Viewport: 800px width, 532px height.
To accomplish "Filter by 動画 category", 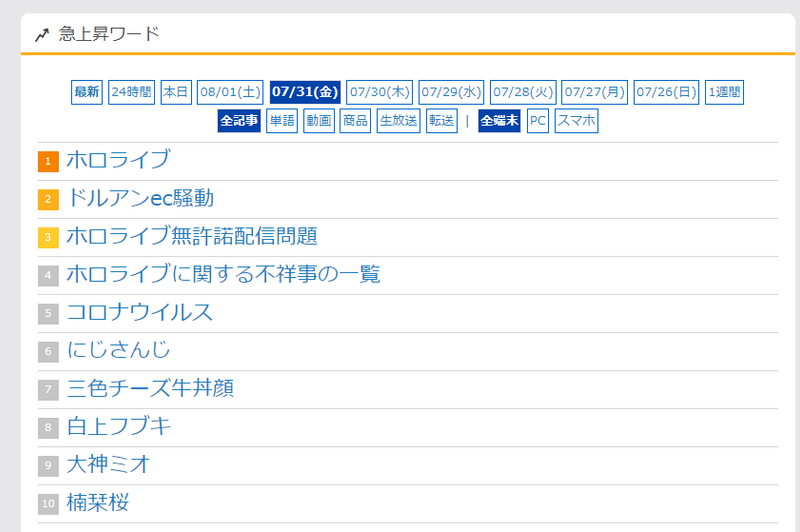I will point(319,121).
